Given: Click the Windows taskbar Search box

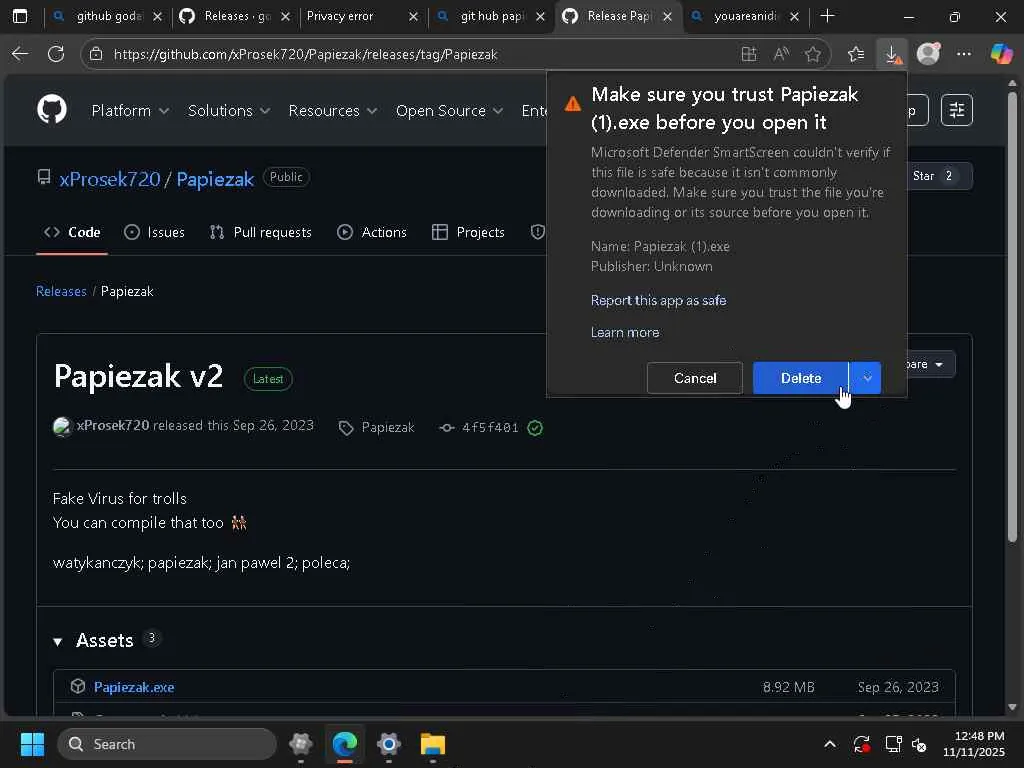Looking at the screenshot, I should (x=167, y=744).
